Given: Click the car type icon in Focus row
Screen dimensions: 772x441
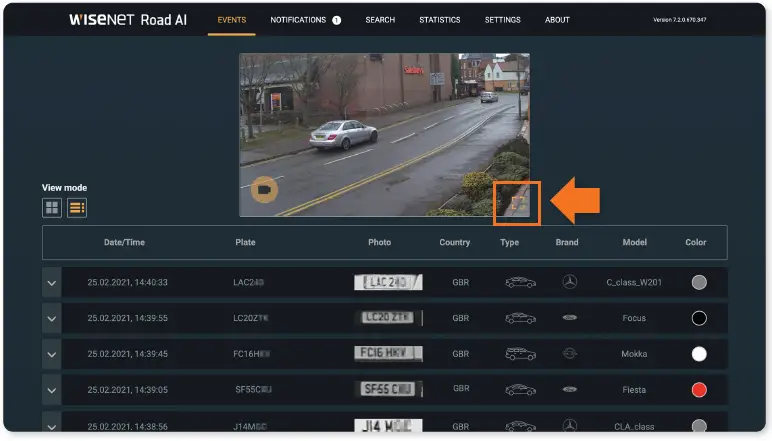Looking at the screenshot, I should pyautogui.click(x=520, y=318).
